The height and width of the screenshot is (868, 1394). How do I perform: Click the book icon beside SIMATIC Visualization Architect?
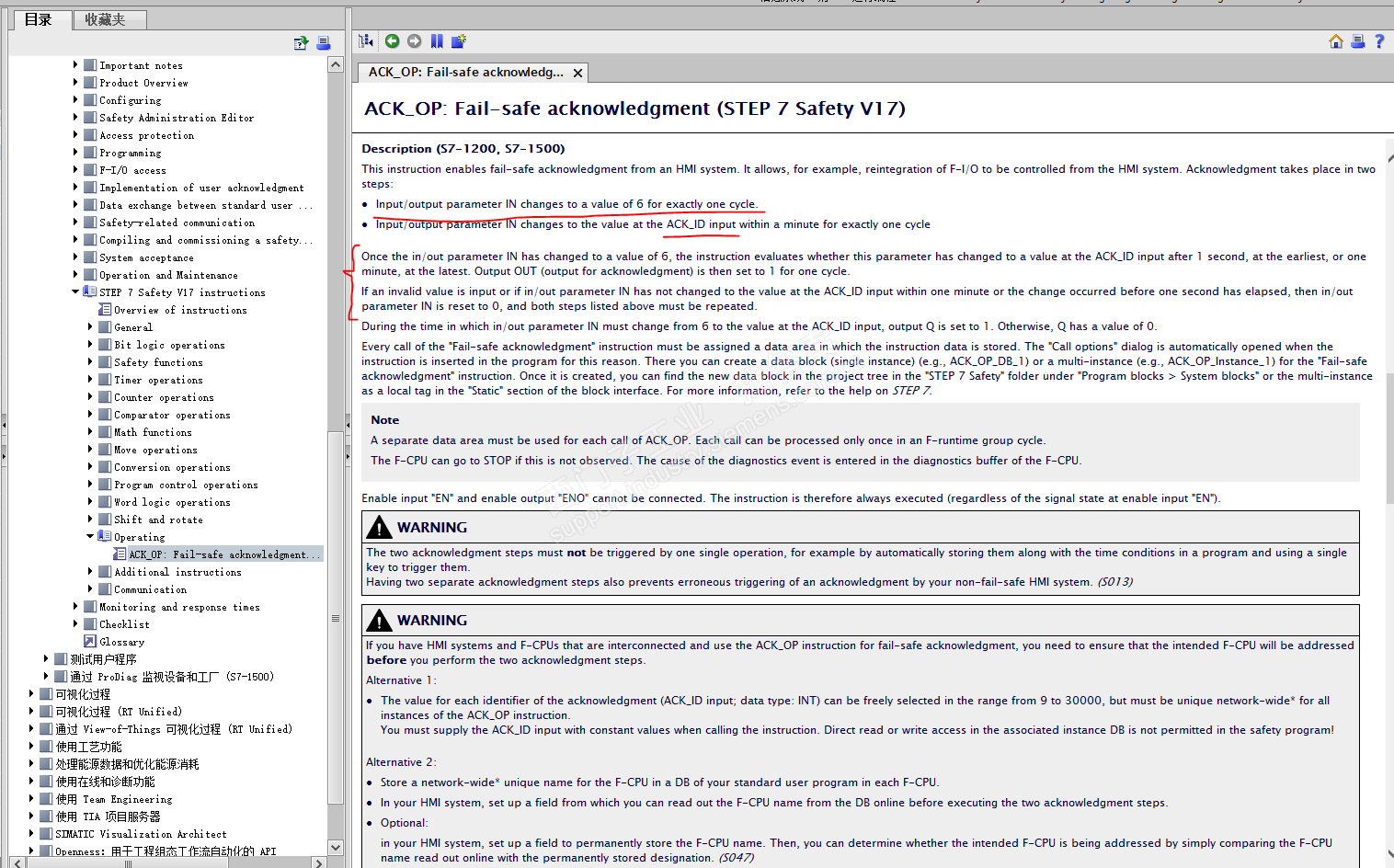[46, 834]
